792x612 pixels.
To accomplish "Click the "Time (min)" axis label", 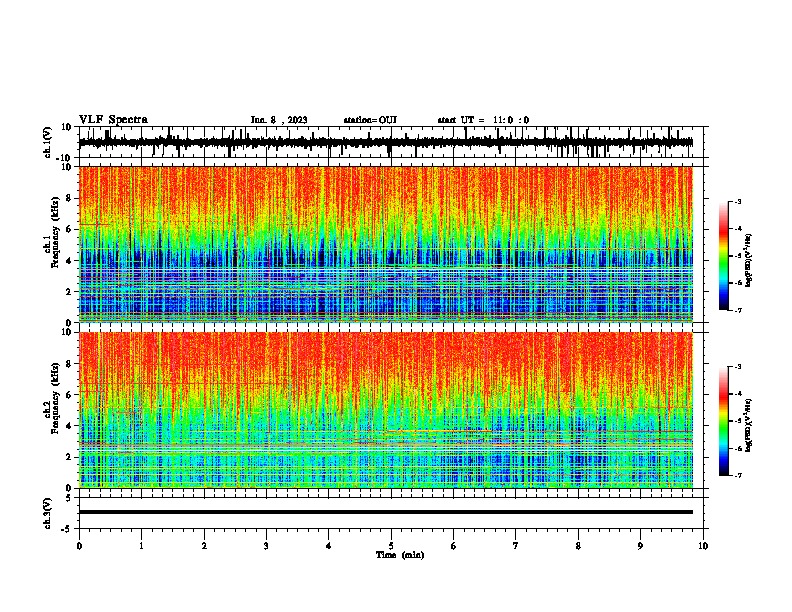I will [400, 555].
